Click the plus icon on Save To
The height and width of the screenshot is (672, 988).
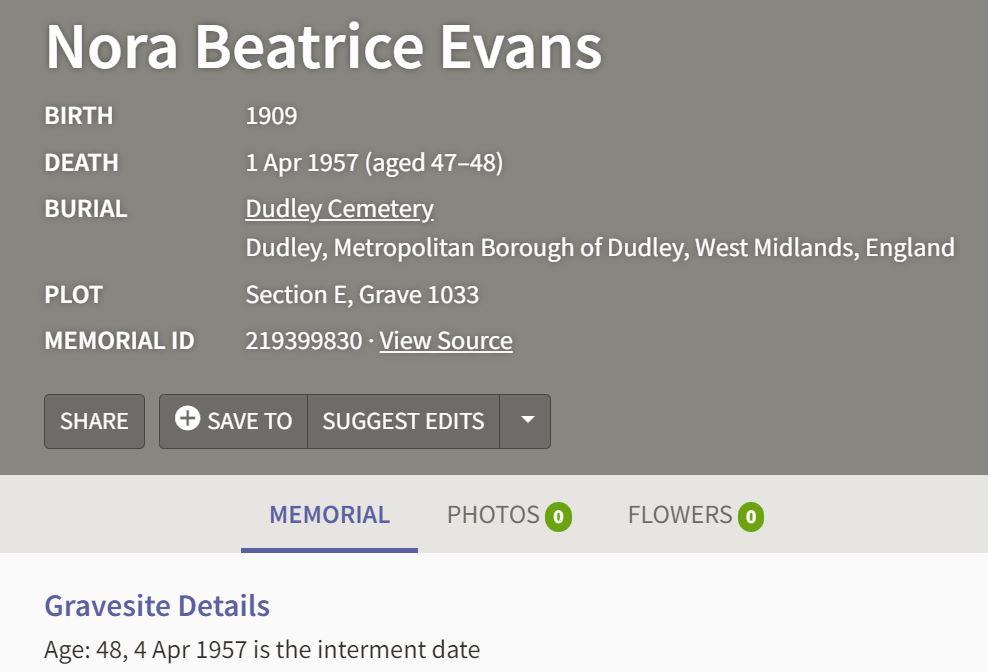click(x=187, y=419)
